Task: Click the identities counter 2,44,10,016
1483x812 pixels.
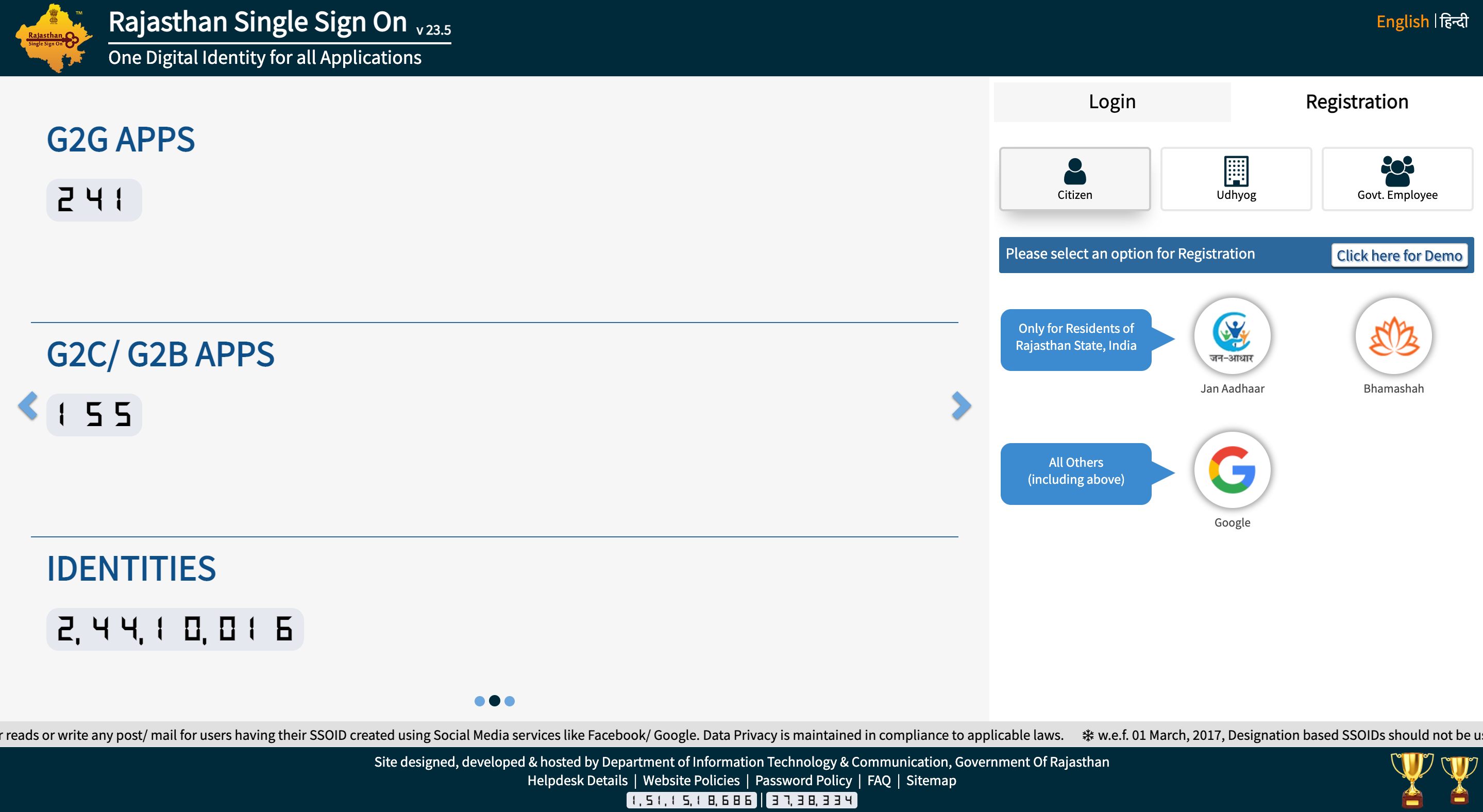Action: (175, 629)
